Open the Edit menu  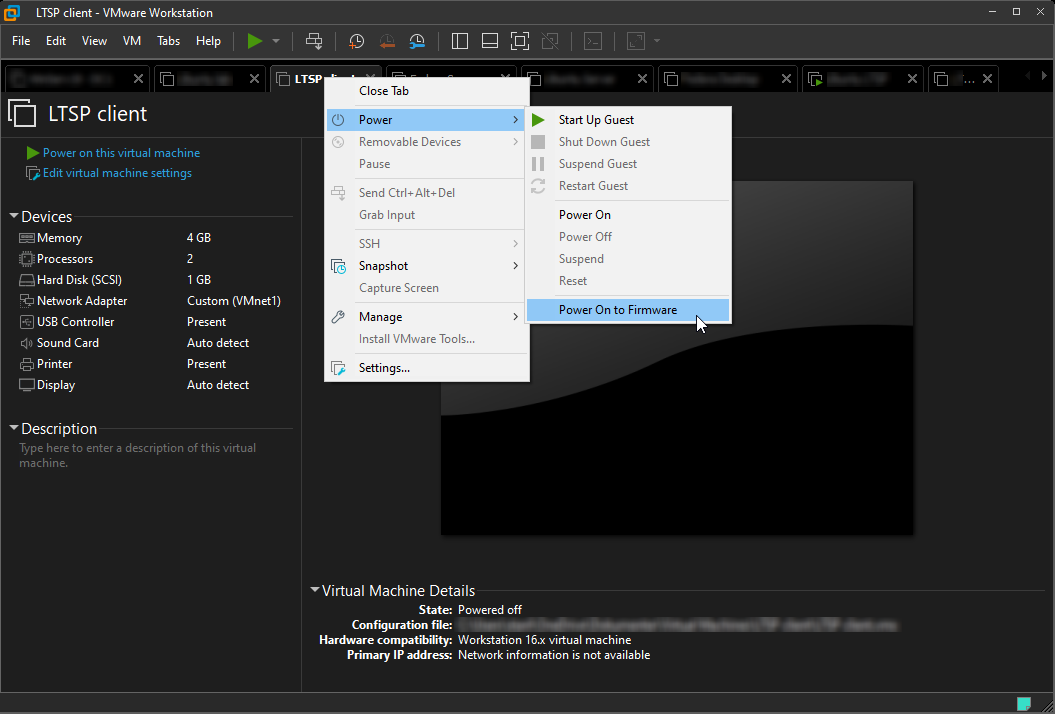point(56,41)
